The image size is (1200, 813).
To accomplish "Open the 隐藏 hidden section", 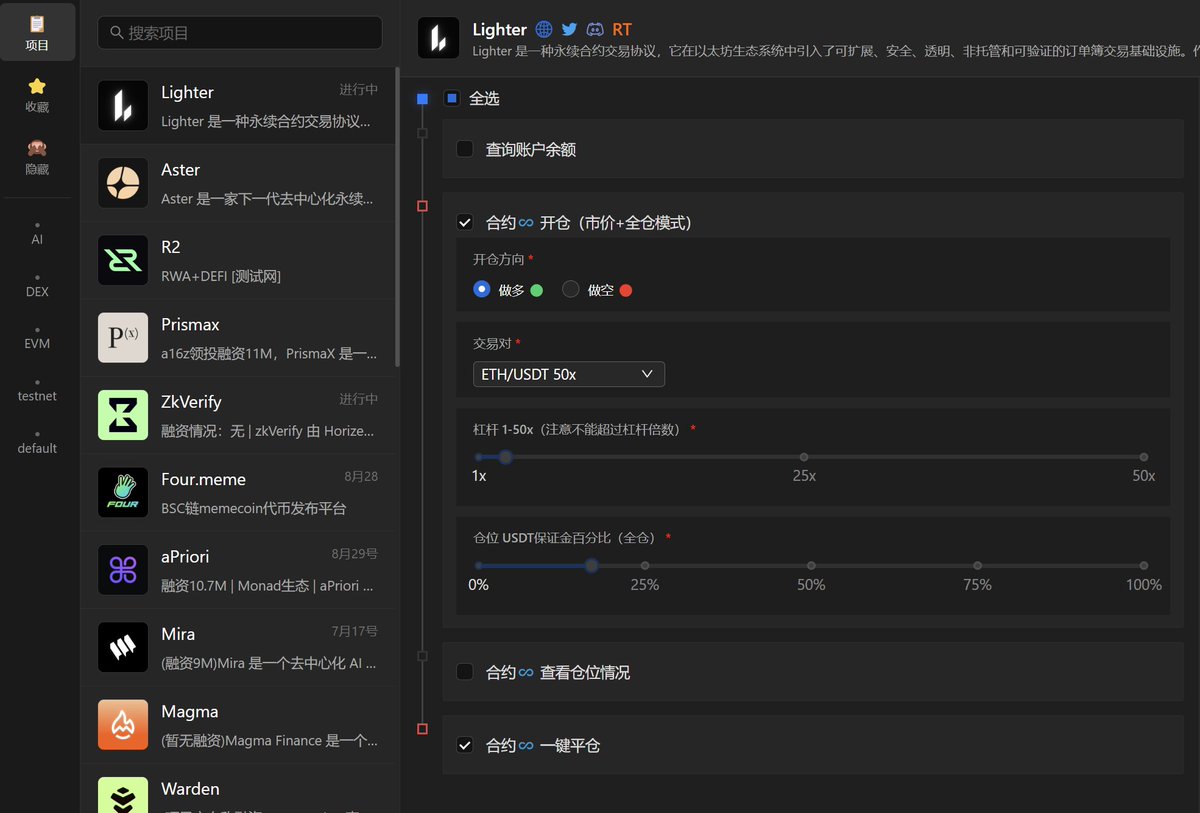I will (x=37, y=157).
